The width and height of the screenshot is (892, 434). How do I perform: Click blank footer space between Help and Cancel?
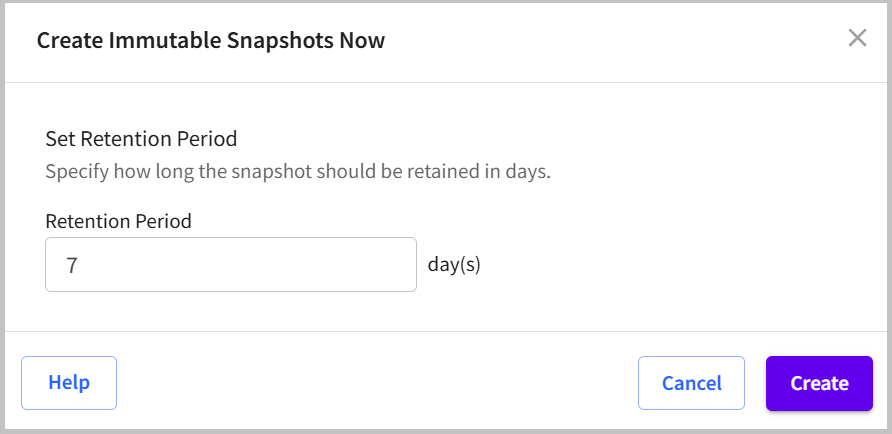click(375, 383)
